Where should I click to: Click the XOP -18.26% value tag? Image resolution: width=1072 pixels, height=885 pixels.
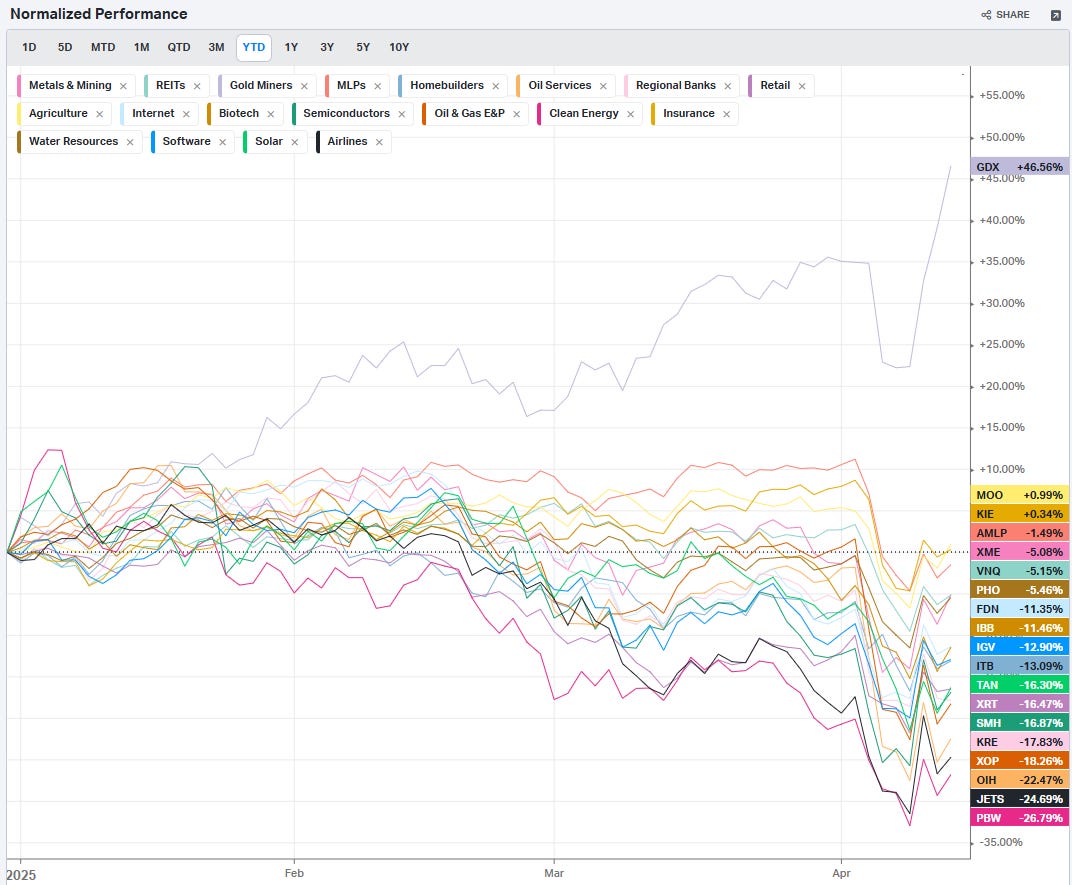coord(1019,761)
